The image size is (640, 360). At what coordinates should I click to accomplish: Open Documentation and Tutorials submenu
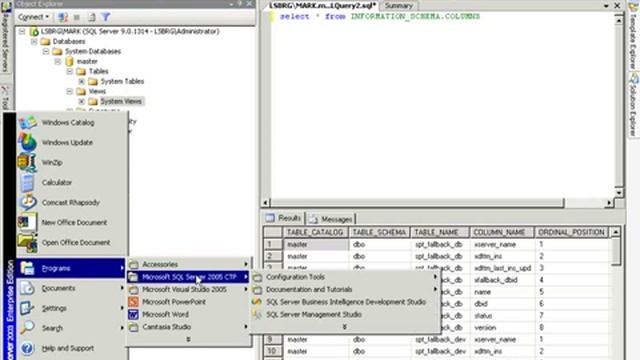click(x=345, y=289)
